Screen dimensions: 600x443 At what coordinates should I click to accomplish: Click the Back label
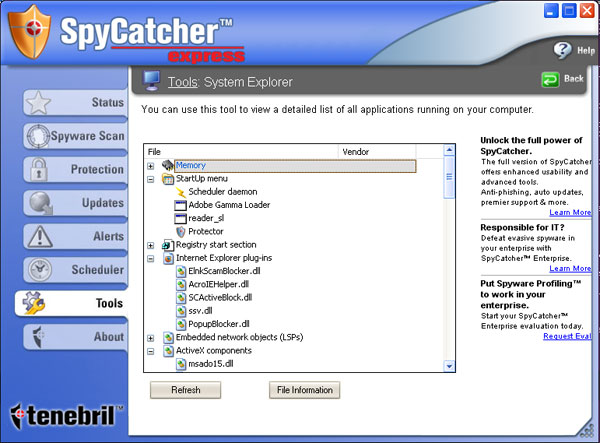(x=574, y=78)
